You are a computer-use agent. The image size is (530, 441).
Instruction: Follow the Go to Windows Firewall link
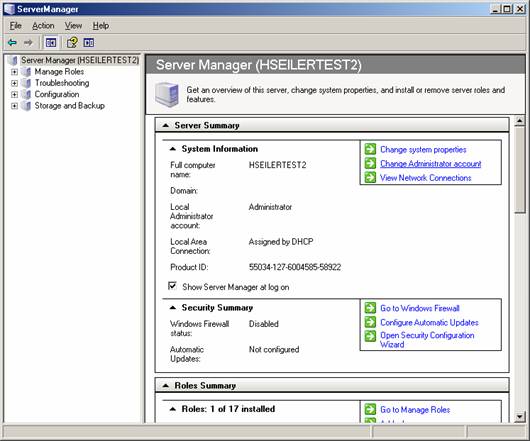click(x=420, y=308)
